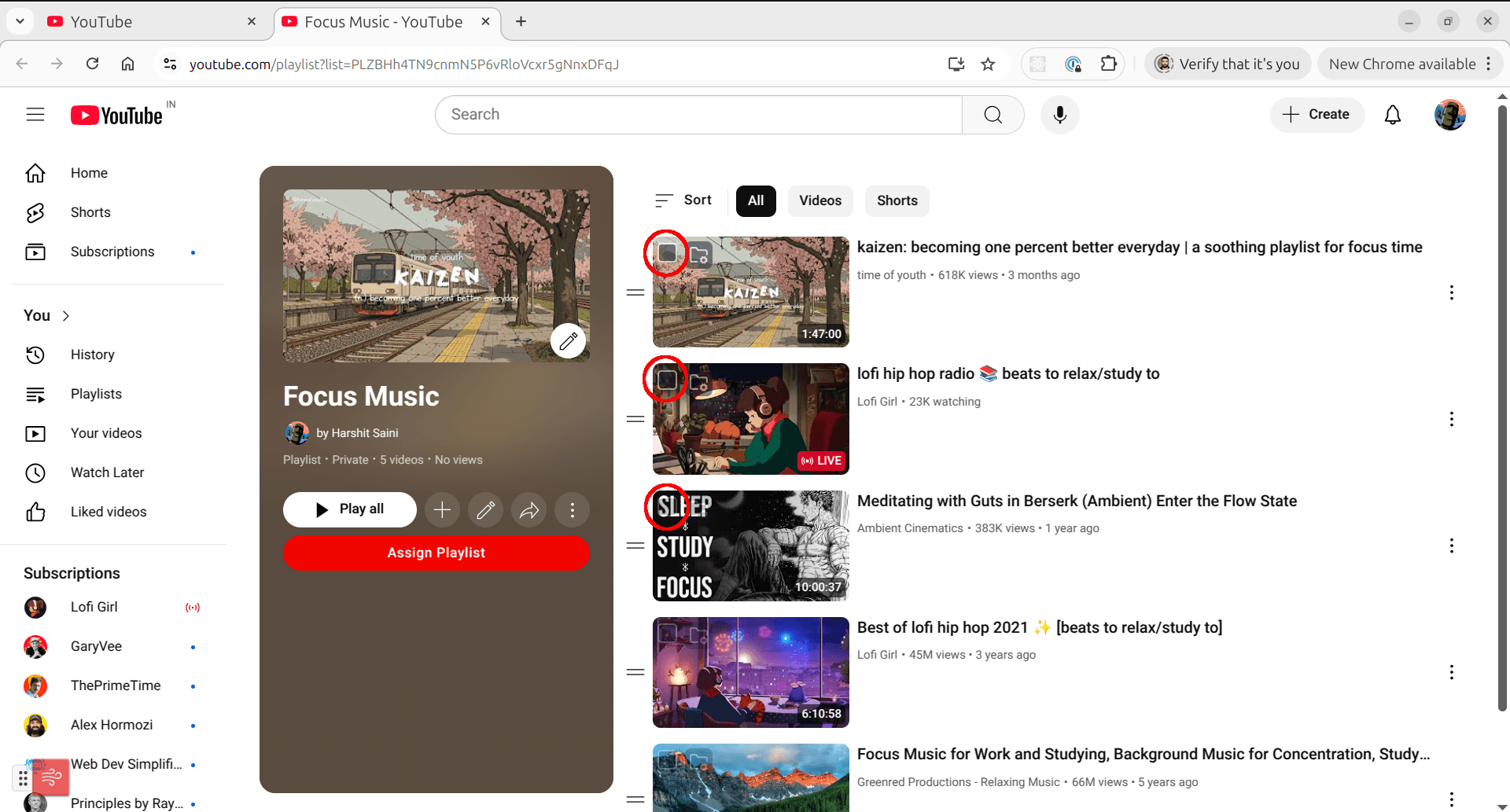
Task: Open the folder-settings icon on lofi radio thumbnail
Action: click(x=699, y=383)
